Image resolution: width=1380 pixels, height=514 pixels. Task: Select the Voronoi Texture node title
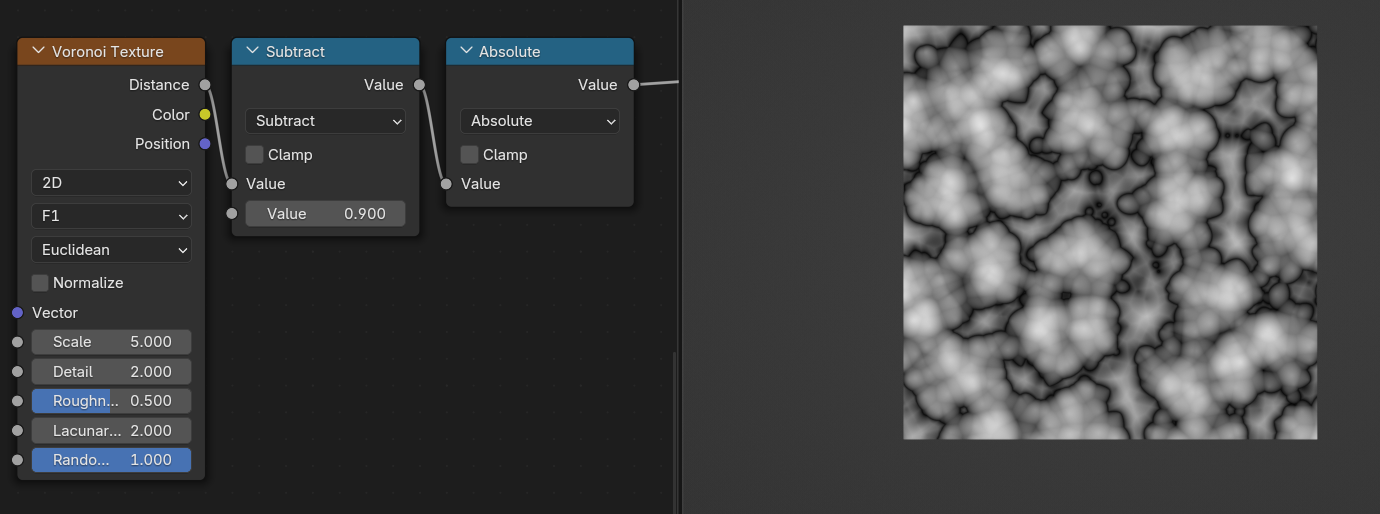point(108,52)
